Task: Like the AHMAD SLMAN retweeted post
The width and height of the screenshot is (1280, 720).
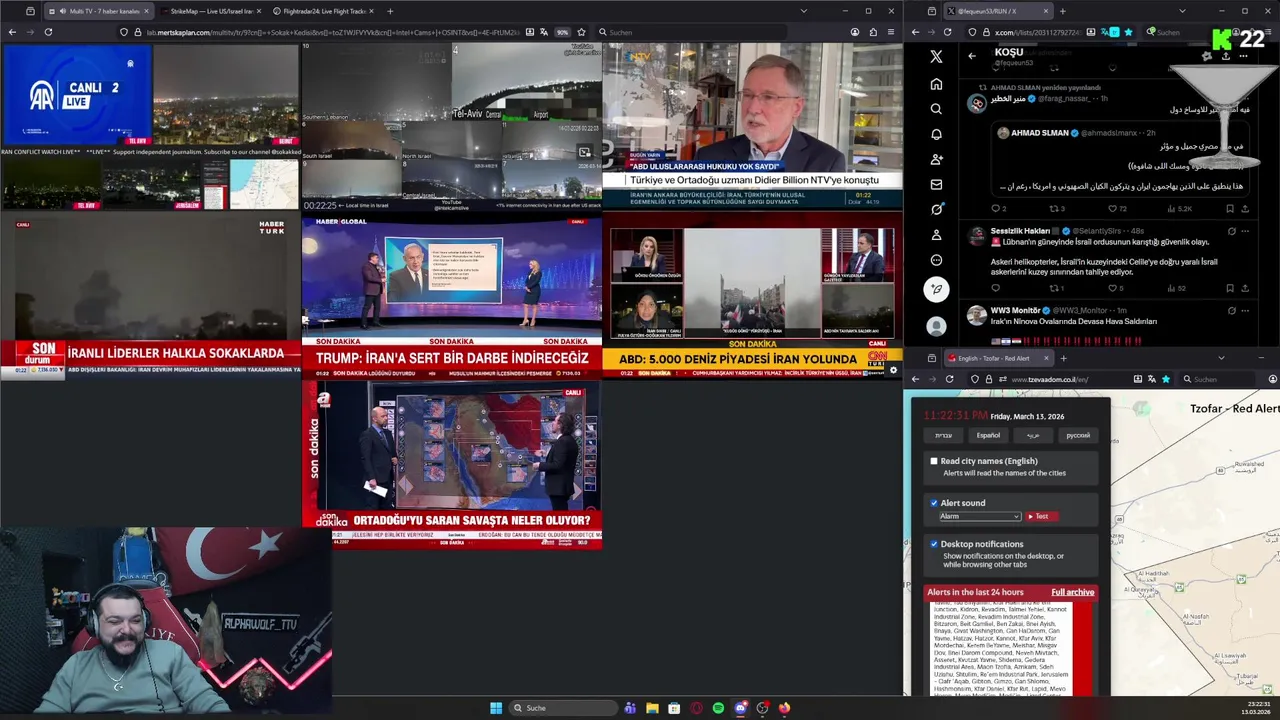Action: [1113, 209]
